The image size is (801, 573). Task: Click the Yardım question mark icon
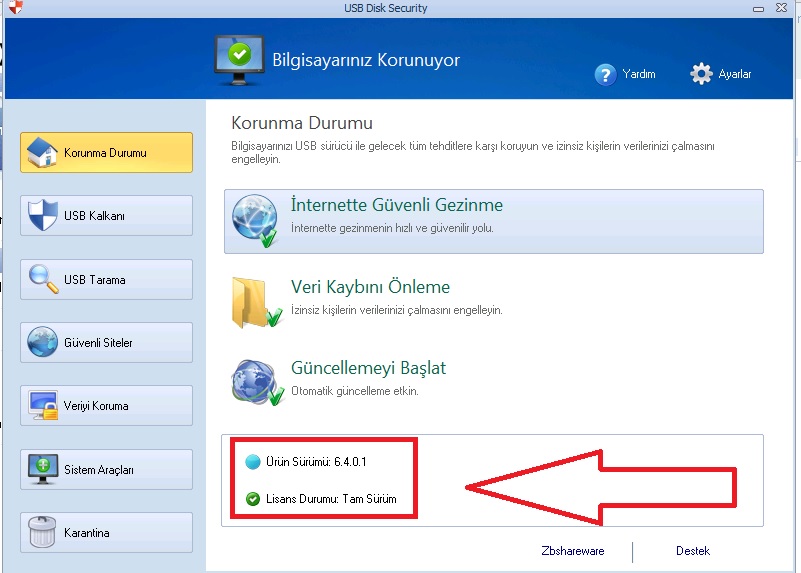[605, 75]
